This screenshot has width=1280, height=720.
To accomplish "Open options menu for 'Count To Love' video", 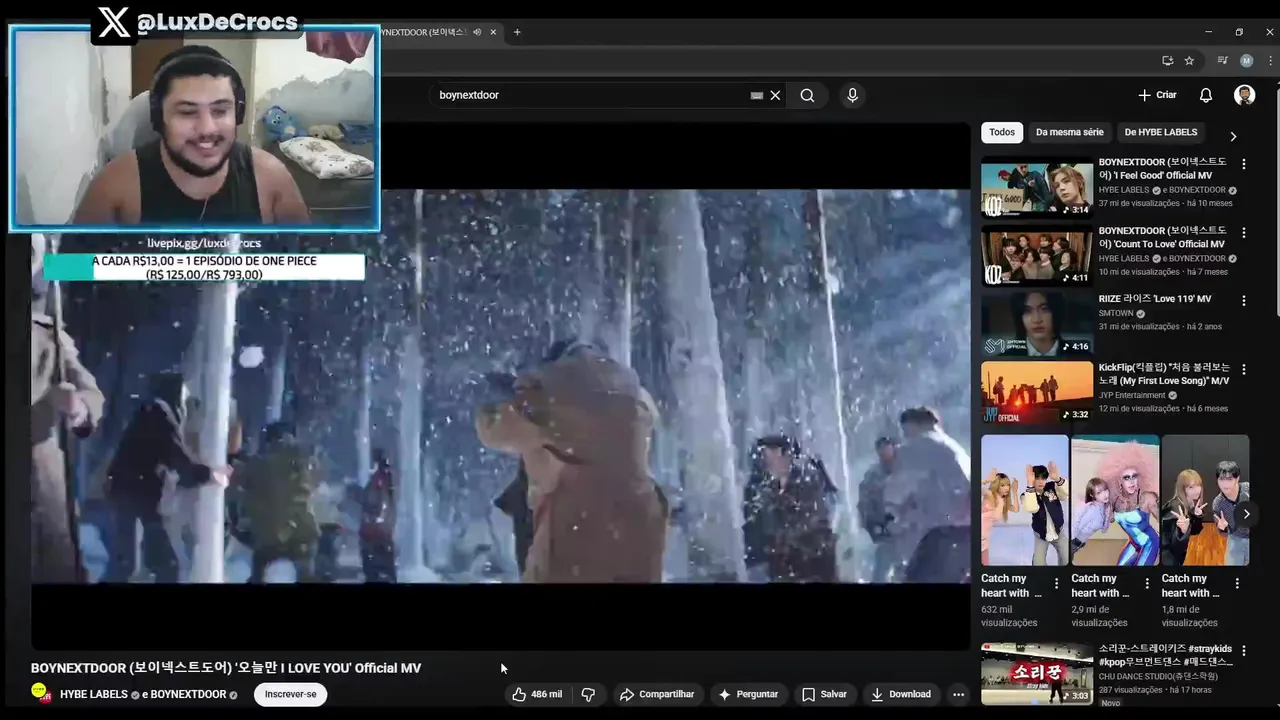I will coord(1244,232).
